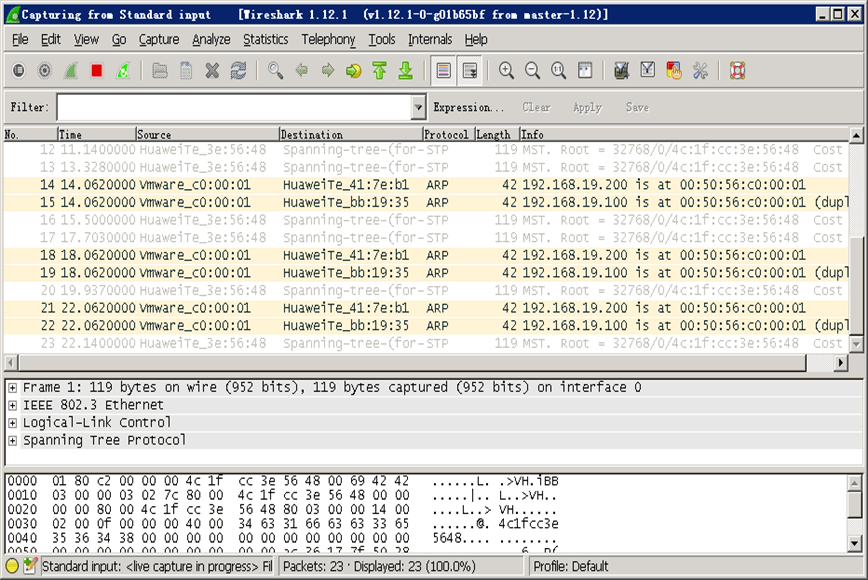Zoom out the packet text

[x=532, y=71]
